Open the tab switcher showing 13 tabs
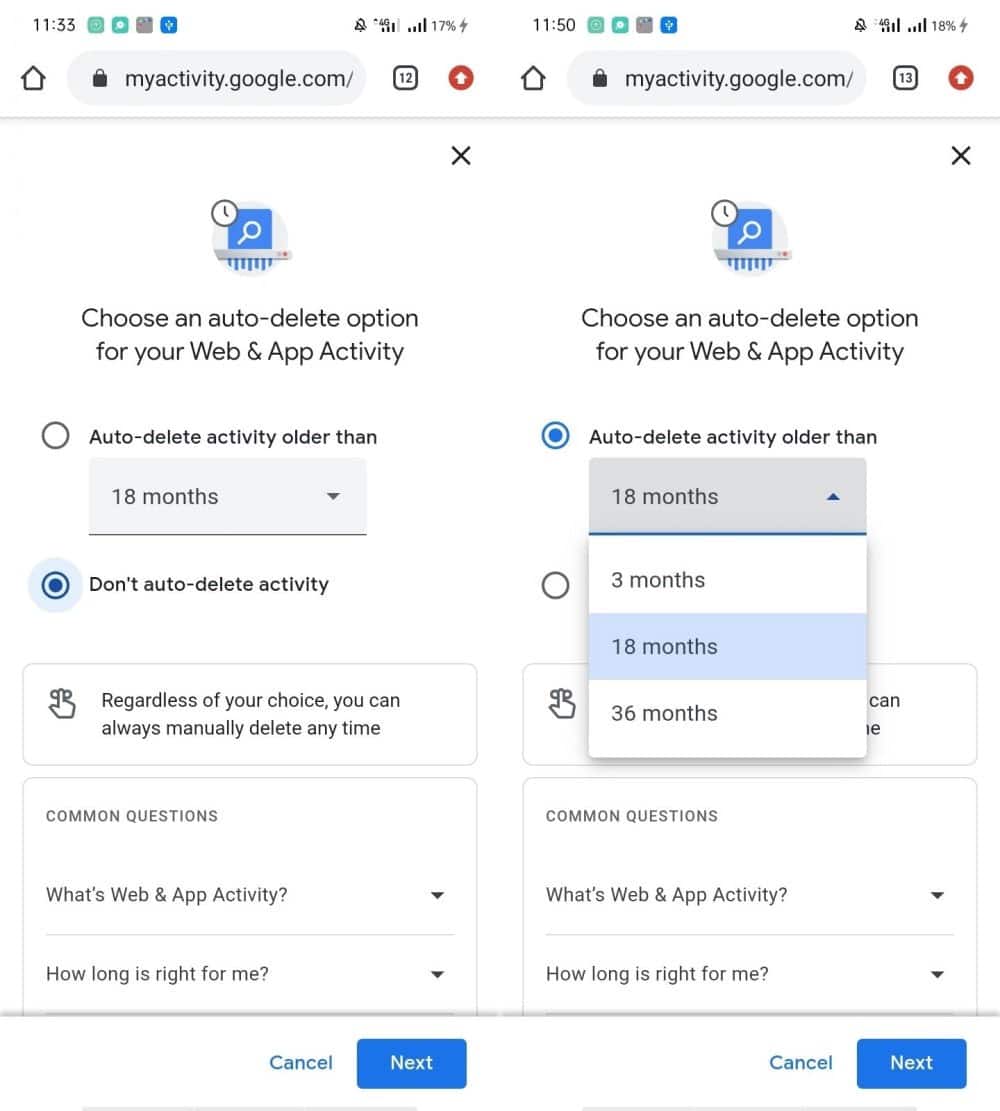Image resolution: width=1000 pixels, height=1111 pixels. pyautogui.click(x=905, y=78)
